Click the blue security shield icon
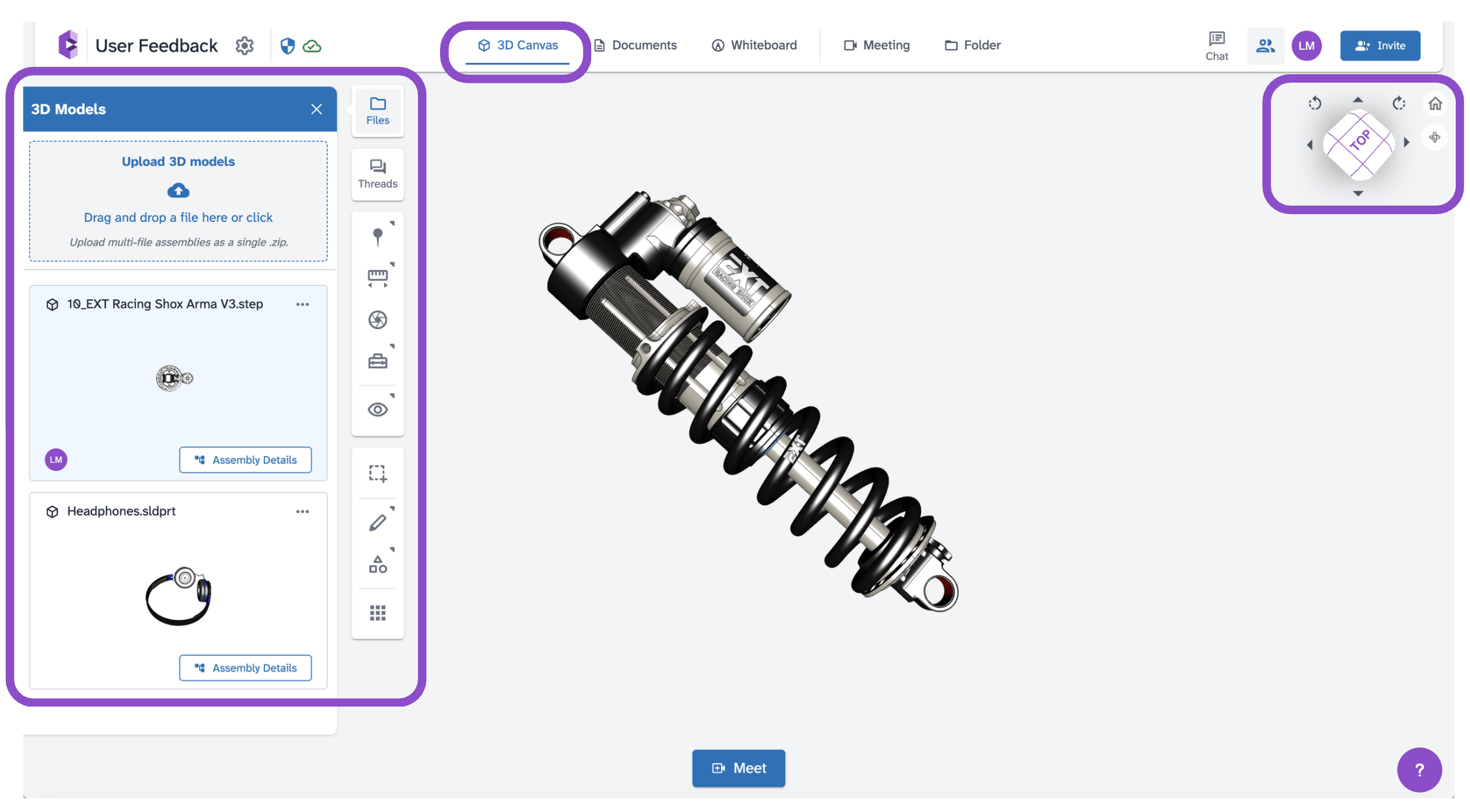This screenshot has width=1470, height=812. point(287,46)
